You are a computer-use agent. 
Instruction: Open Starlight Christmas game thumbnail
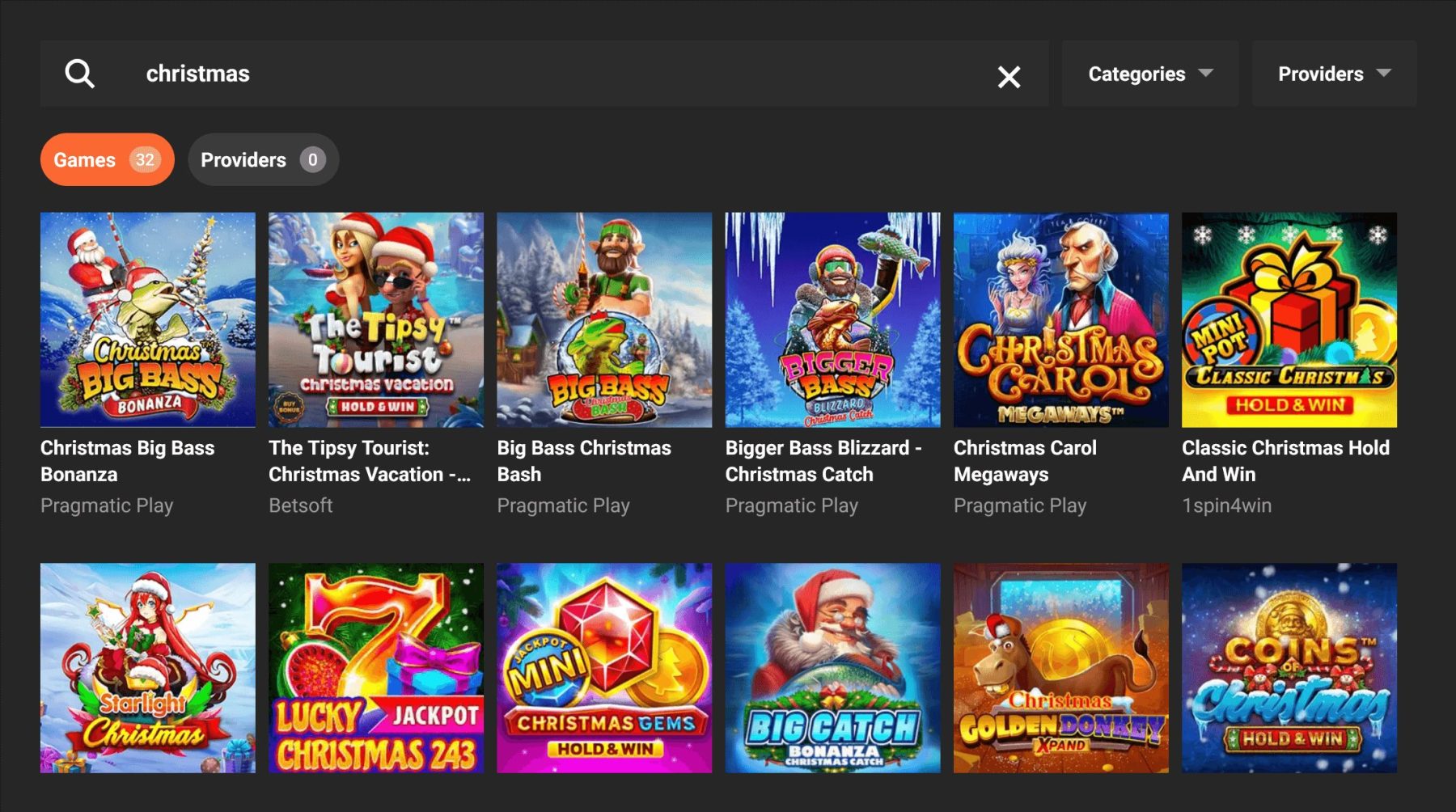click(148, 668)
